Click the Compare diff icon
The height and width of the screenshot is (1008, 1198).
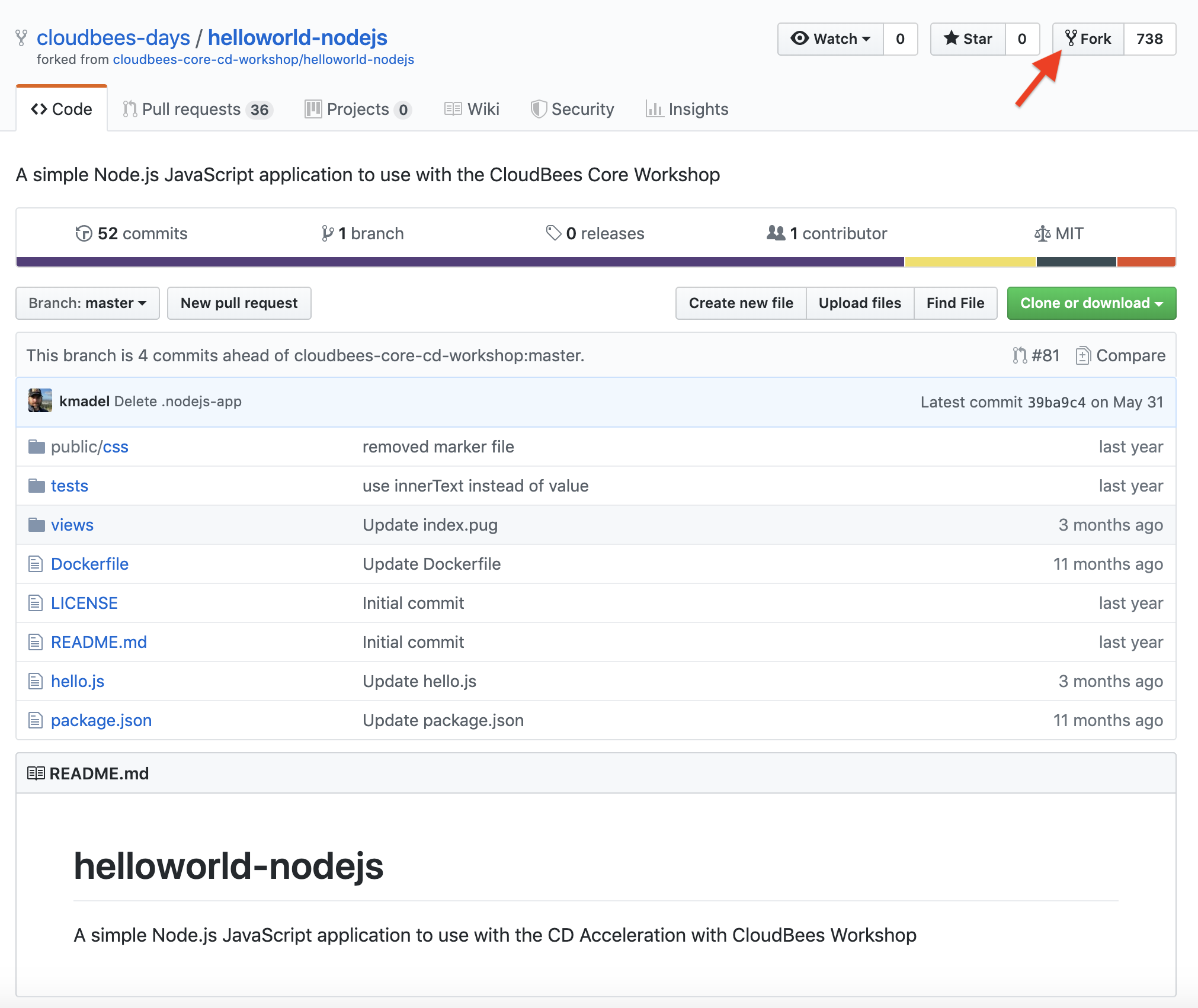coord(1083,355)
